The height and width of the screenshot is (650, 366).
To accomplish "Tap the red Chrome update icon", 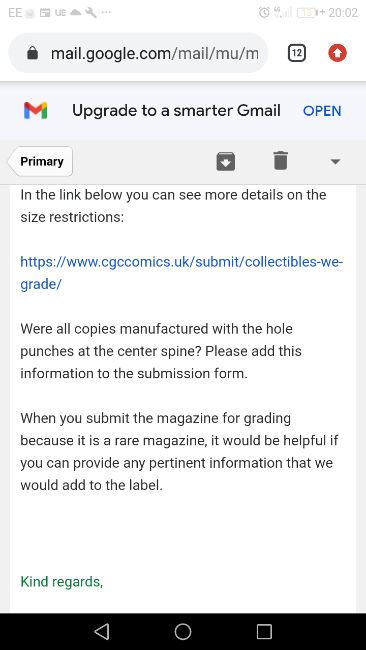I will tap(337, 53).
